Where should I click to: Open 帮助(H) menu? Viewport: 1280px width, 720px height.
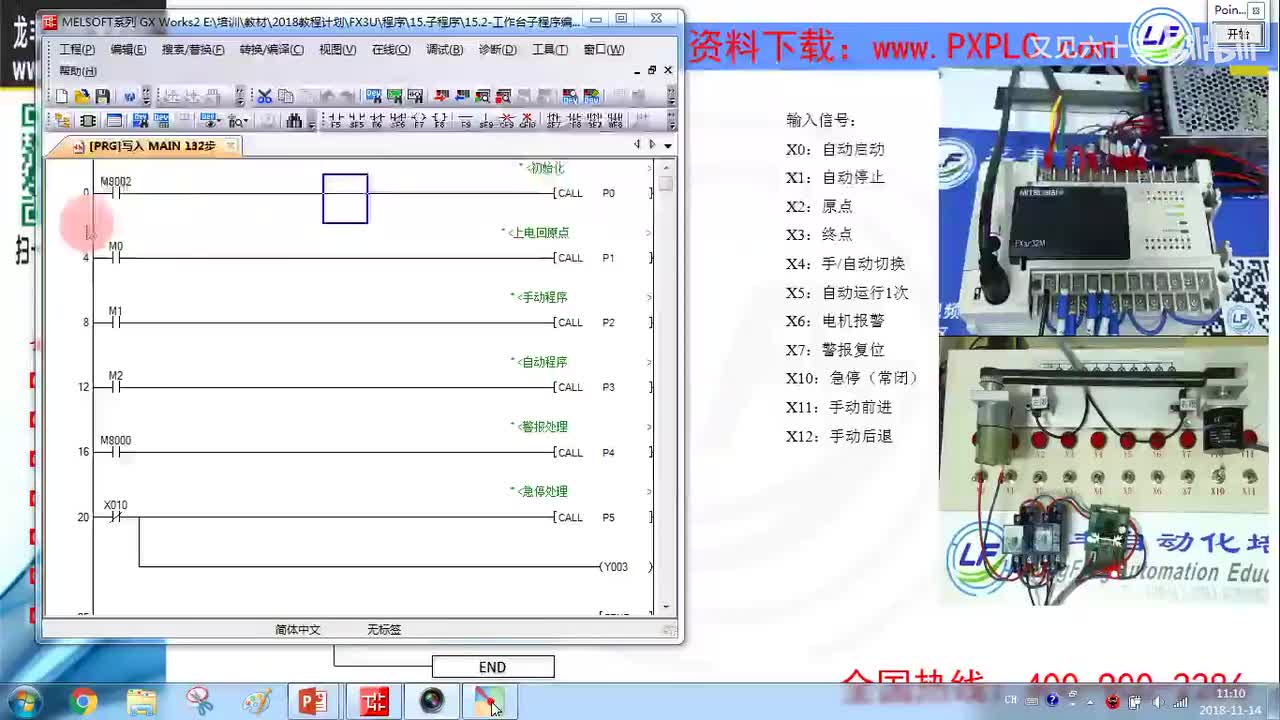(78, 71)
